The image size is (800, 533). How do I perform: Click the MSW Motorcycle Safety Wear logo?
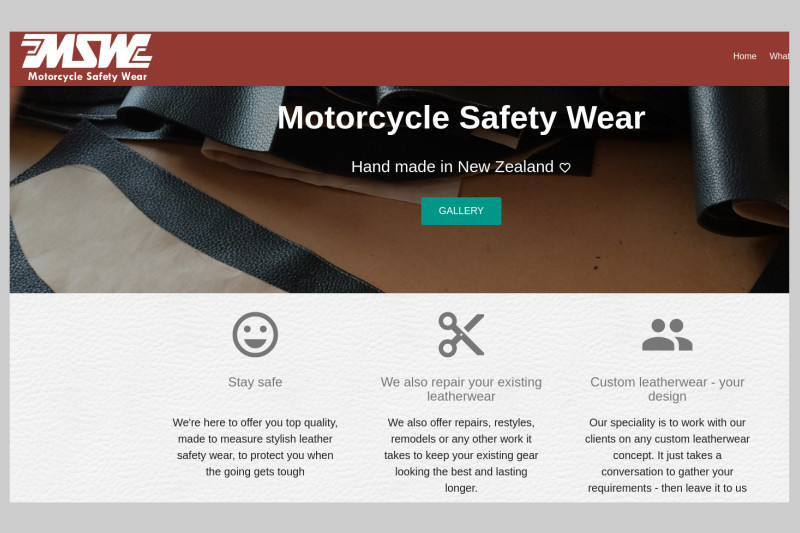[x=86, y=58]
